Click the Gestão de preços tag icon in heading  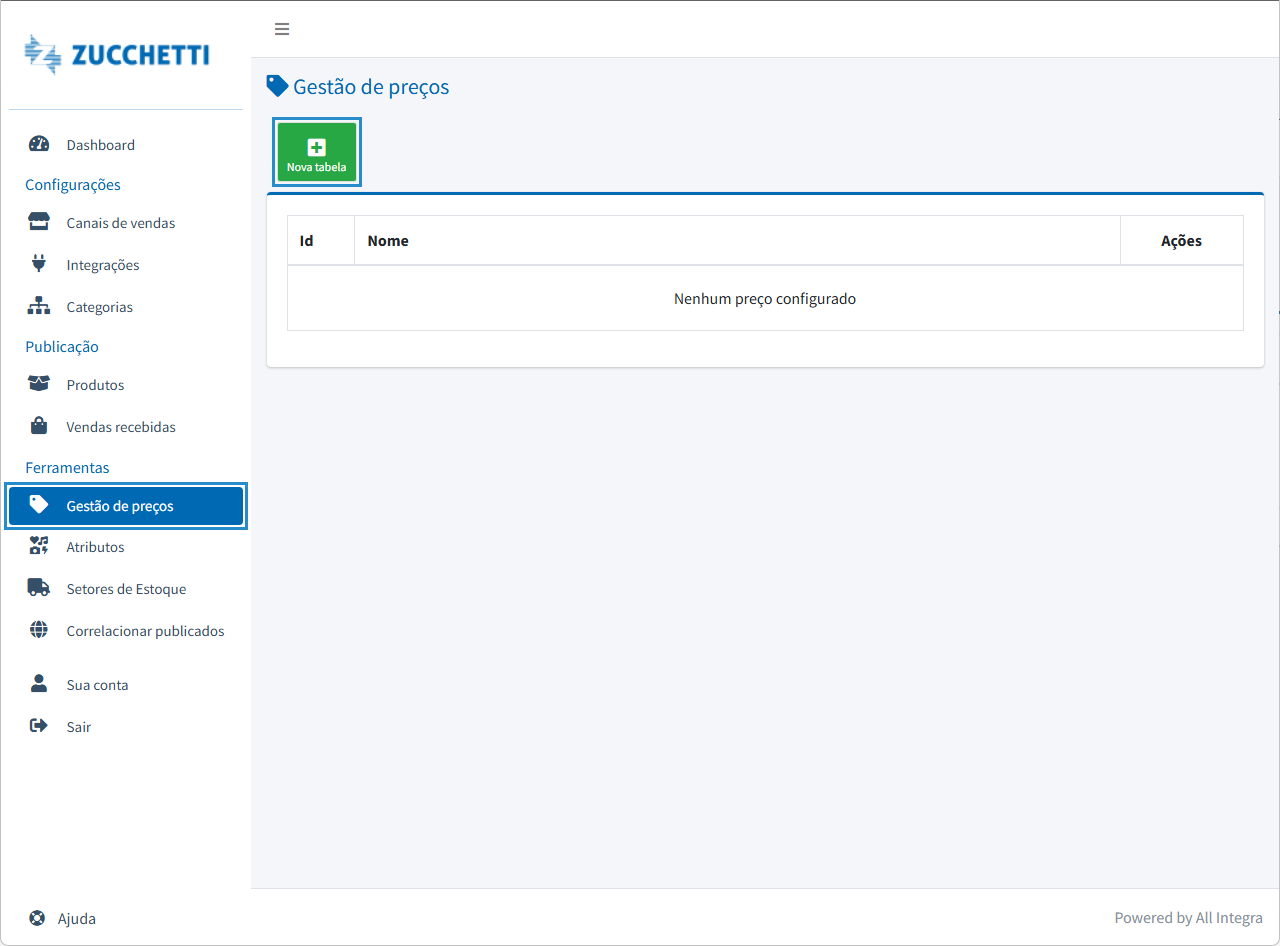(277, 86)
